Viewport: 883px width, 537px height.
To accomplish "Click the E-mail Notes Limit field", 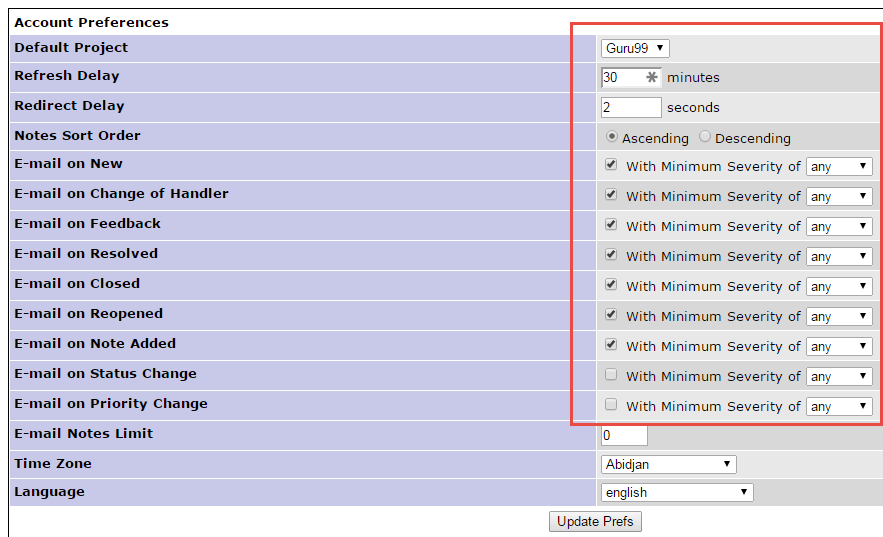I will pos(624,435).
